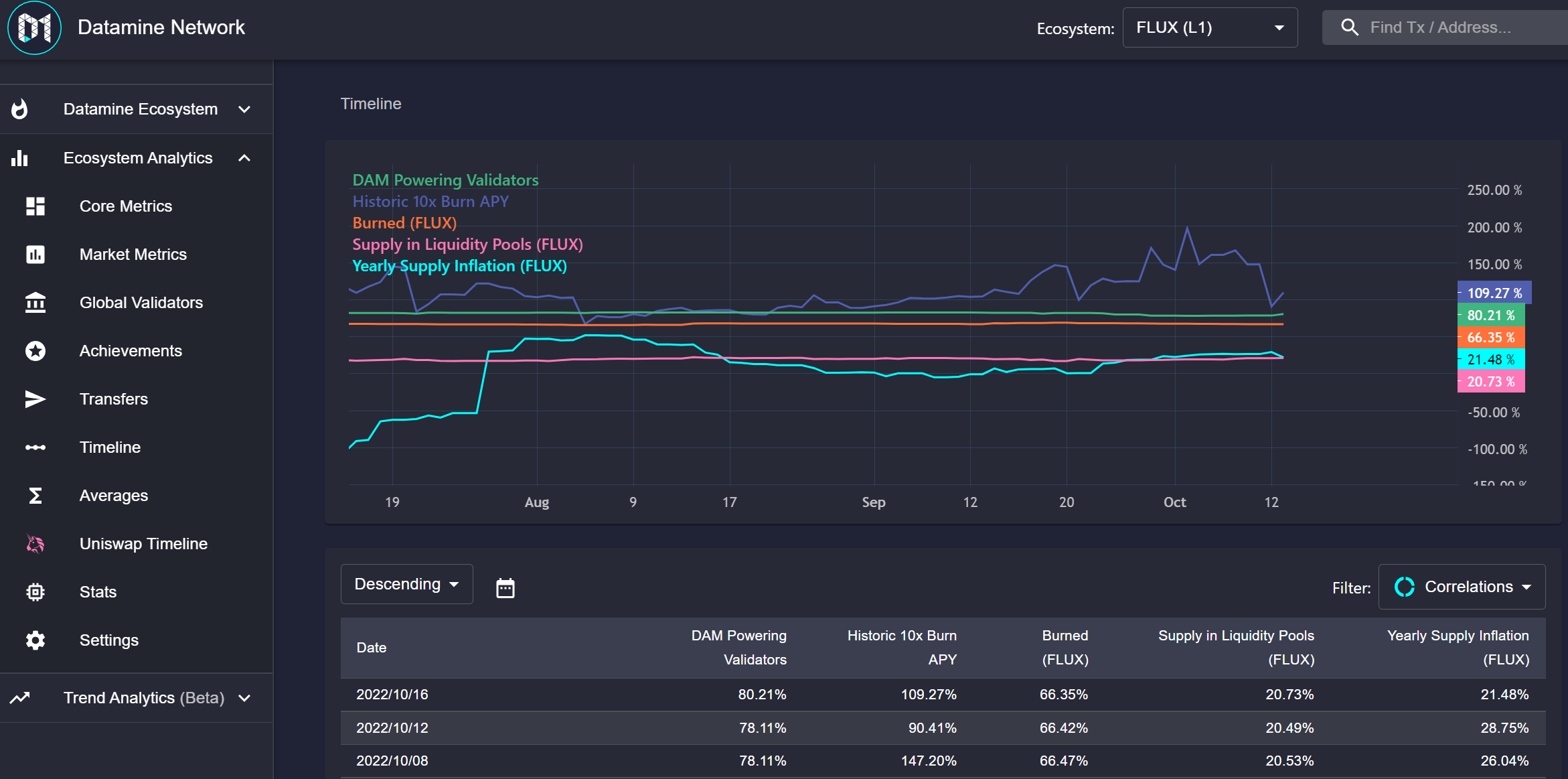1568x779 pixels.
Task: Click the Settings gear icon
Action: click(35, 640)
